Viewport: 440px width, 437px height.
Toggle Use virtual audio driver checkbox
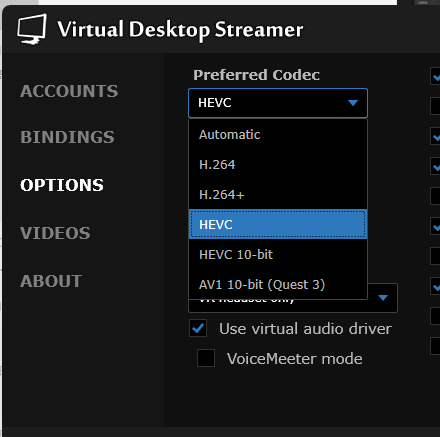[x=198, y=328]
